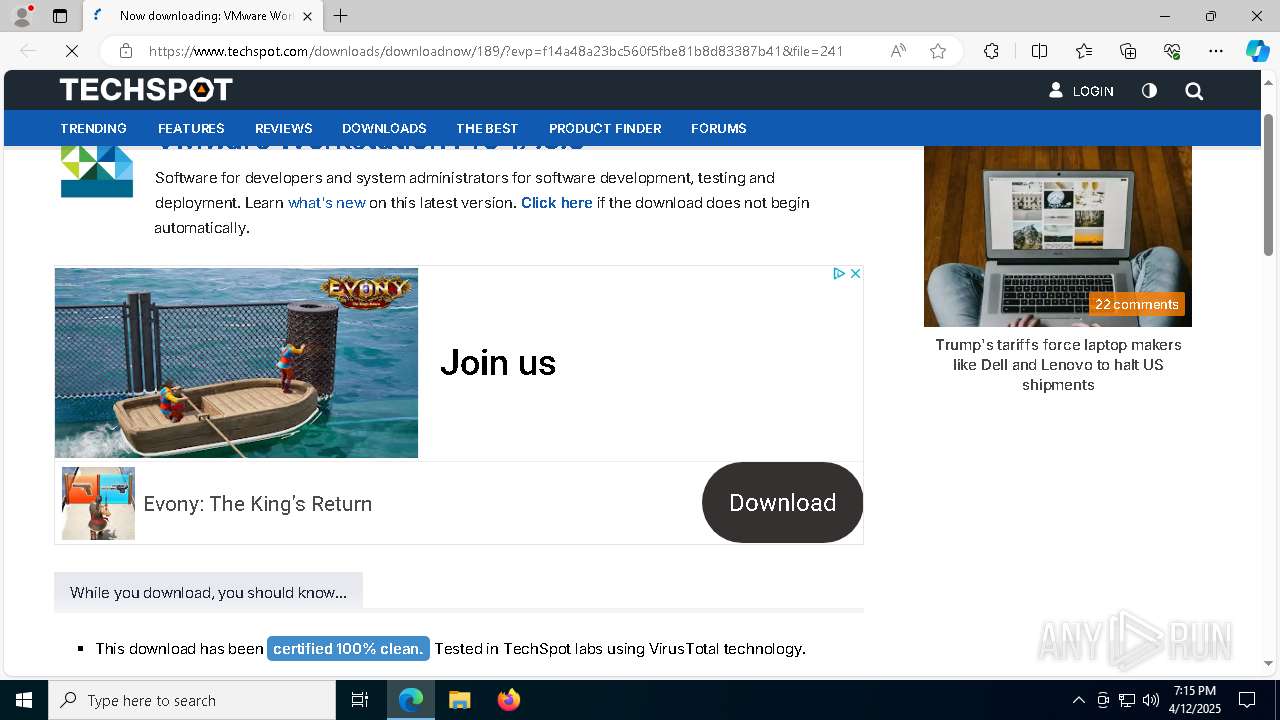Stop loading the page
Image resolution: width=1280 pixels, height=720 pixels.
[72, 51]
